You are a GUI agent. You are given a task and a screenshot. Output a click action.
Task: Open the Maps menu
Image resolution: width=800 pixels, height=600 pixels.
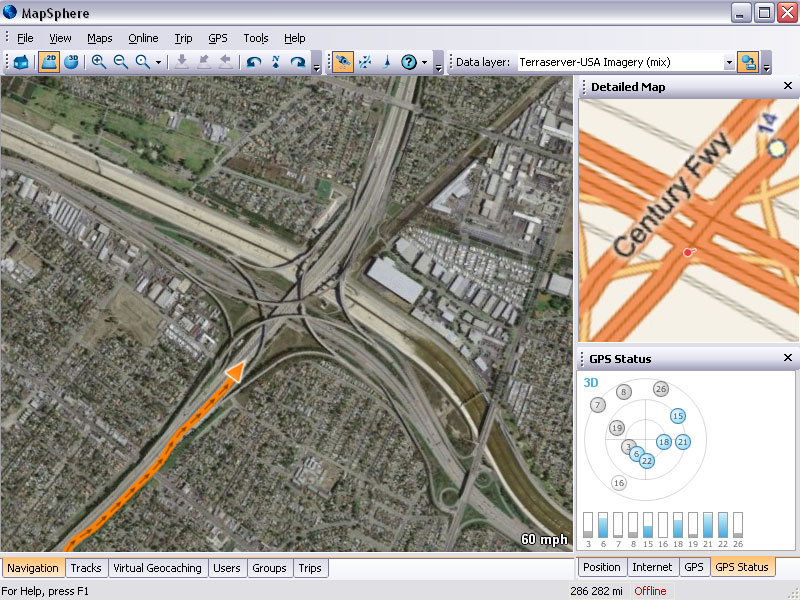point(99,38)
